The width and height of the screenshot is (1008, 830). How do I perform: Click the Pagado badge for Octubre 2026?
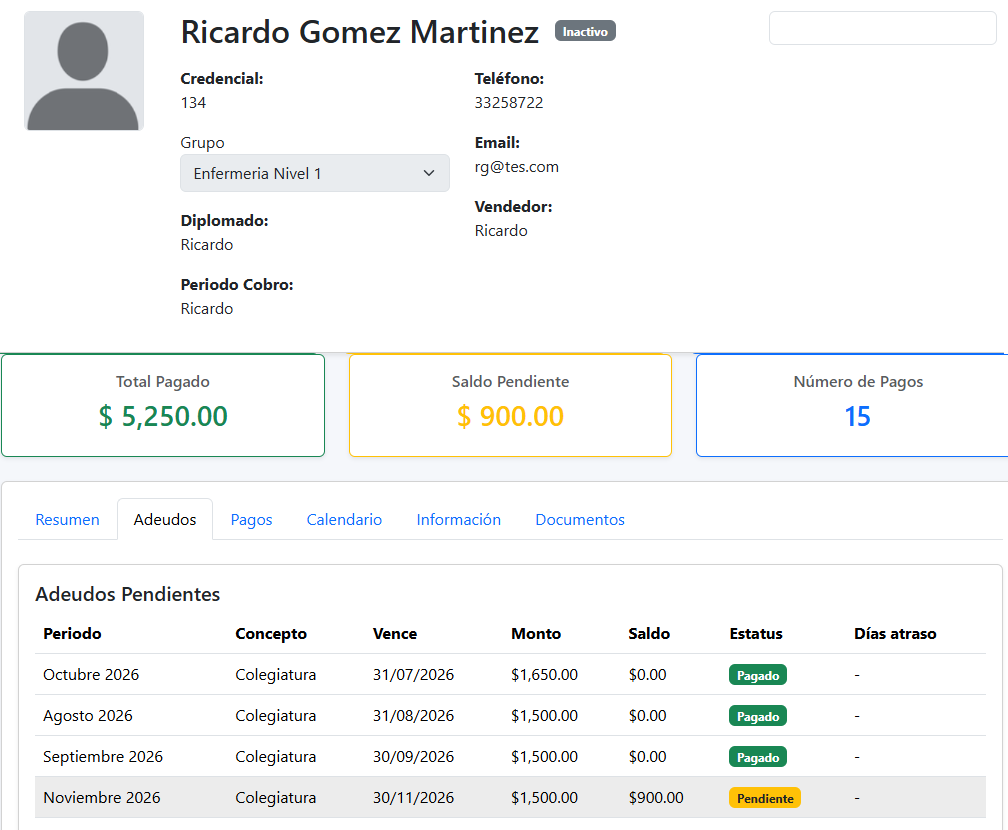tap(758, 675)
